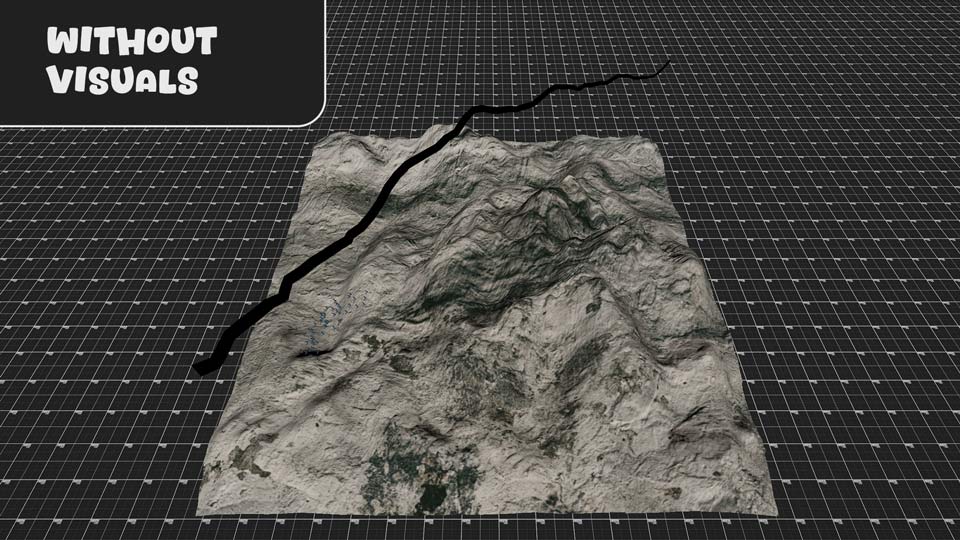
Task: Click the black path's thin upper-right tip
Action: (x=665, y=65)
